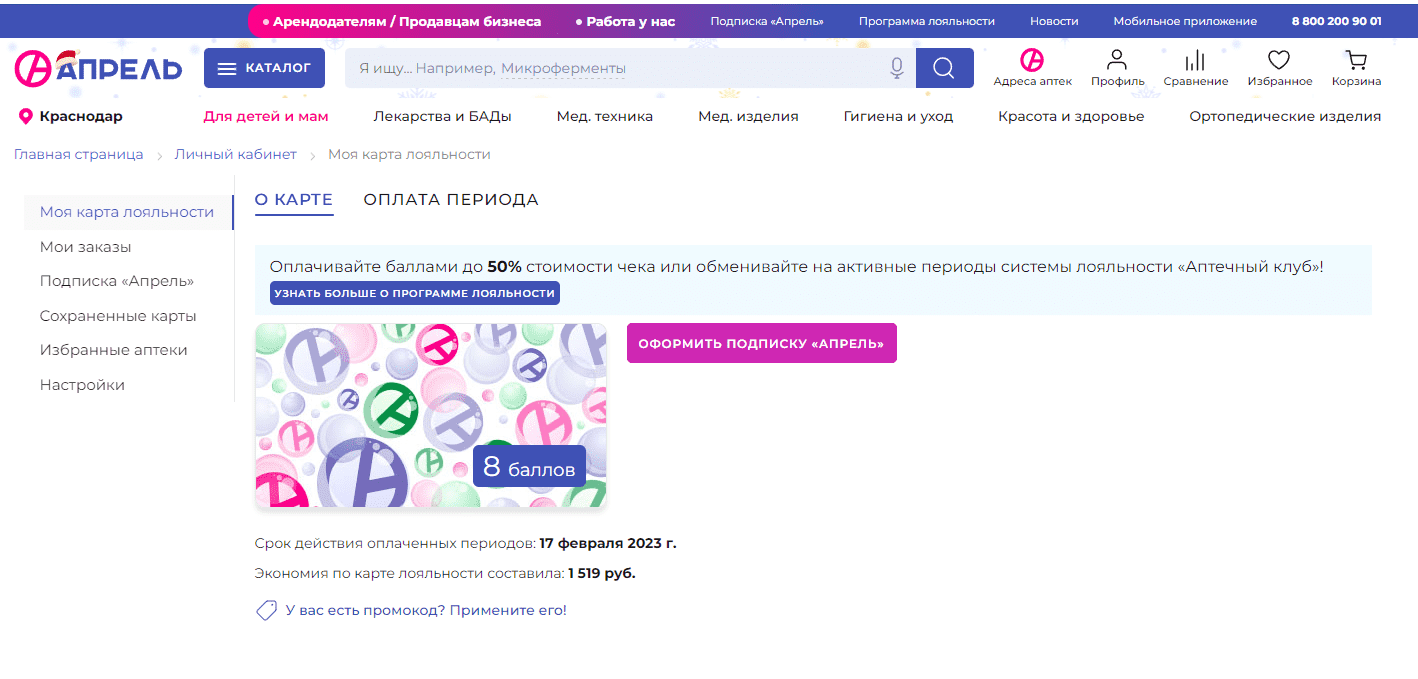
Task: Switch to О карте tab
Action: coord(293,200)
